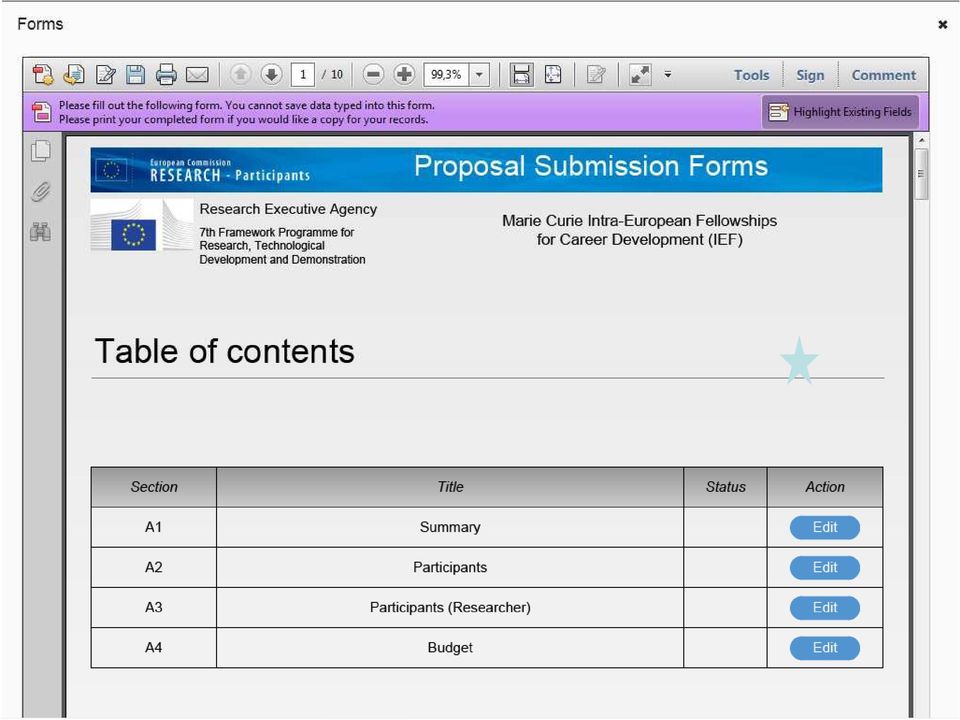Open the Comment pane

883,75
